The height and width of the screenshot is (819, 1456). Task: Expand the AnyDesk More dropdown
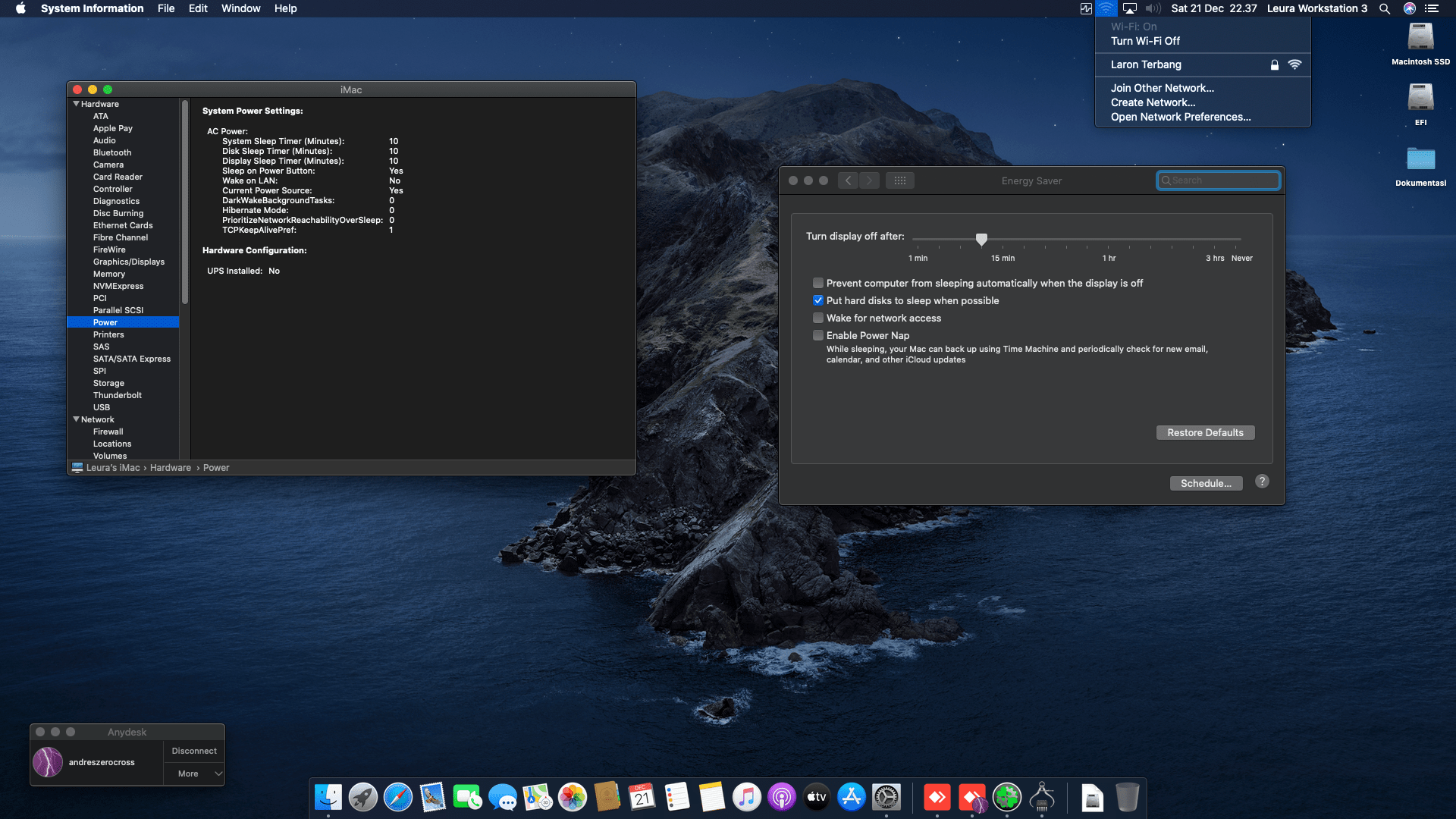tap(194, 773)
